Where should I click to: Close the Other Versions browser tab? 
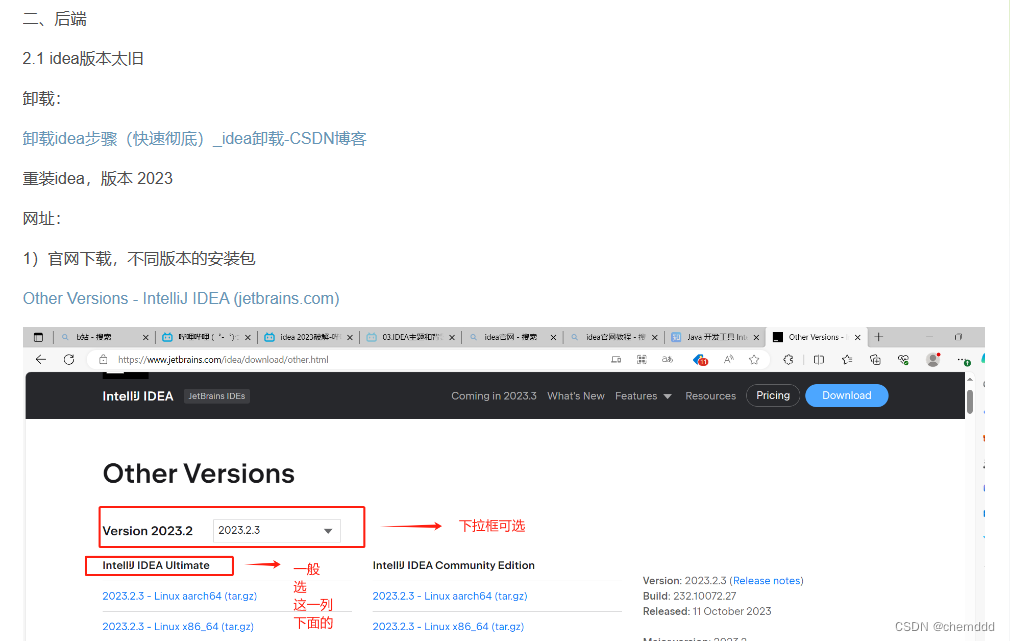coord(857,337)
